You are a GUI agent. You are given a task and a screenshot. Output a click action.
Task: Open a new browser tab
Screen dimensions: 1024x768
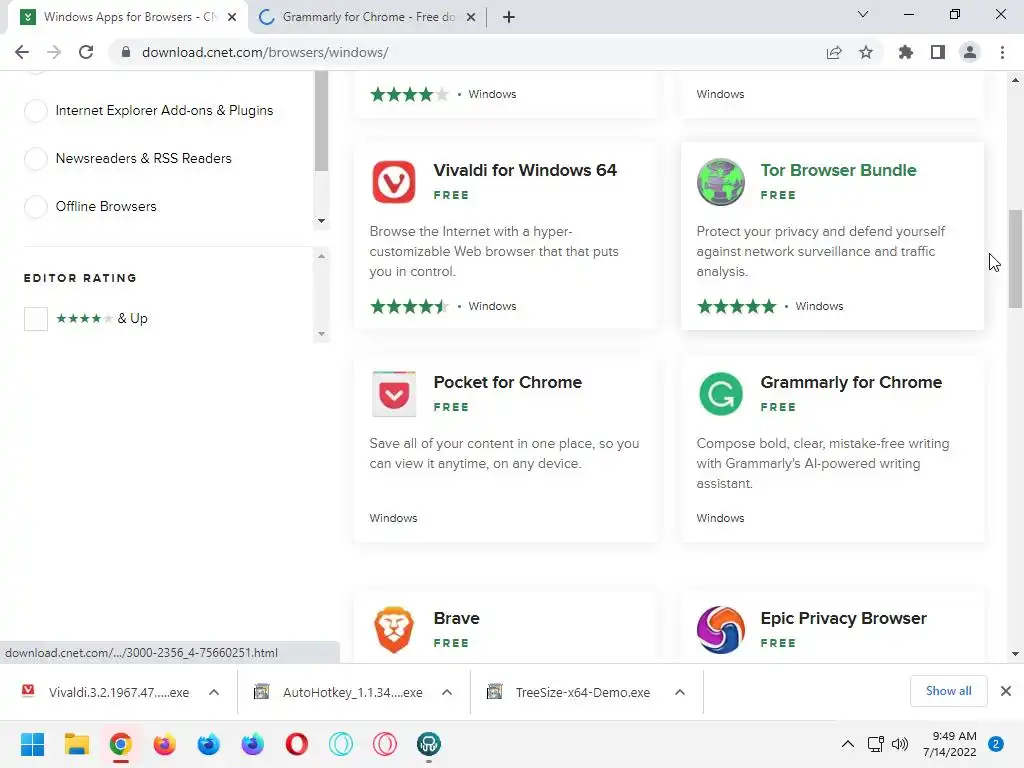[509, 17]
